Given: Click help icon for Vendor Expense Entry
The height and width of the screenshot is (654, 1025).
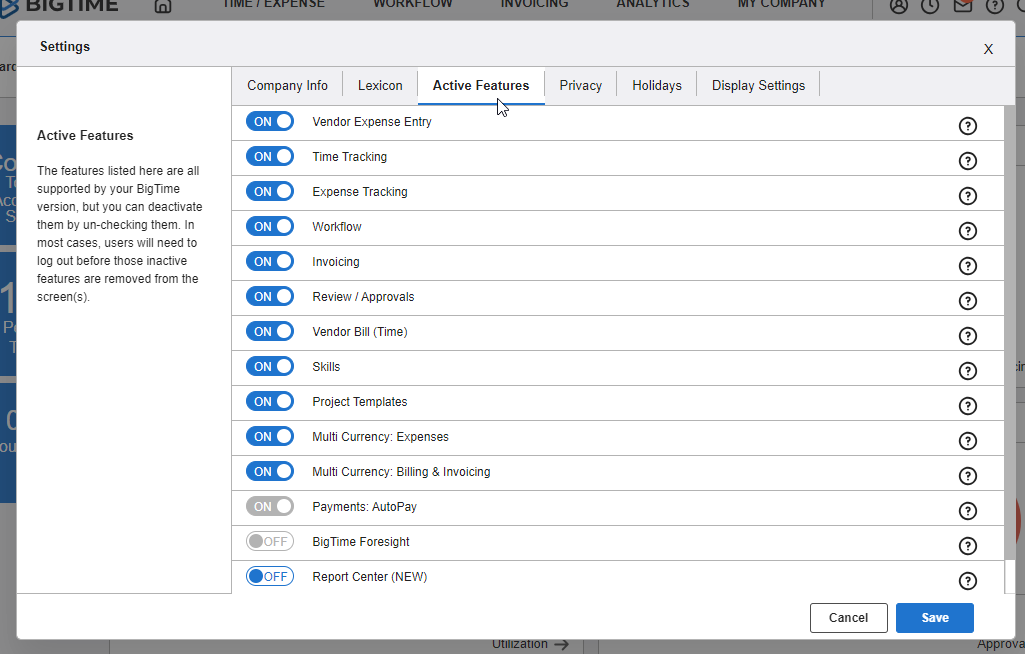Looking at the screenshot, I should [x=967, y=126].
